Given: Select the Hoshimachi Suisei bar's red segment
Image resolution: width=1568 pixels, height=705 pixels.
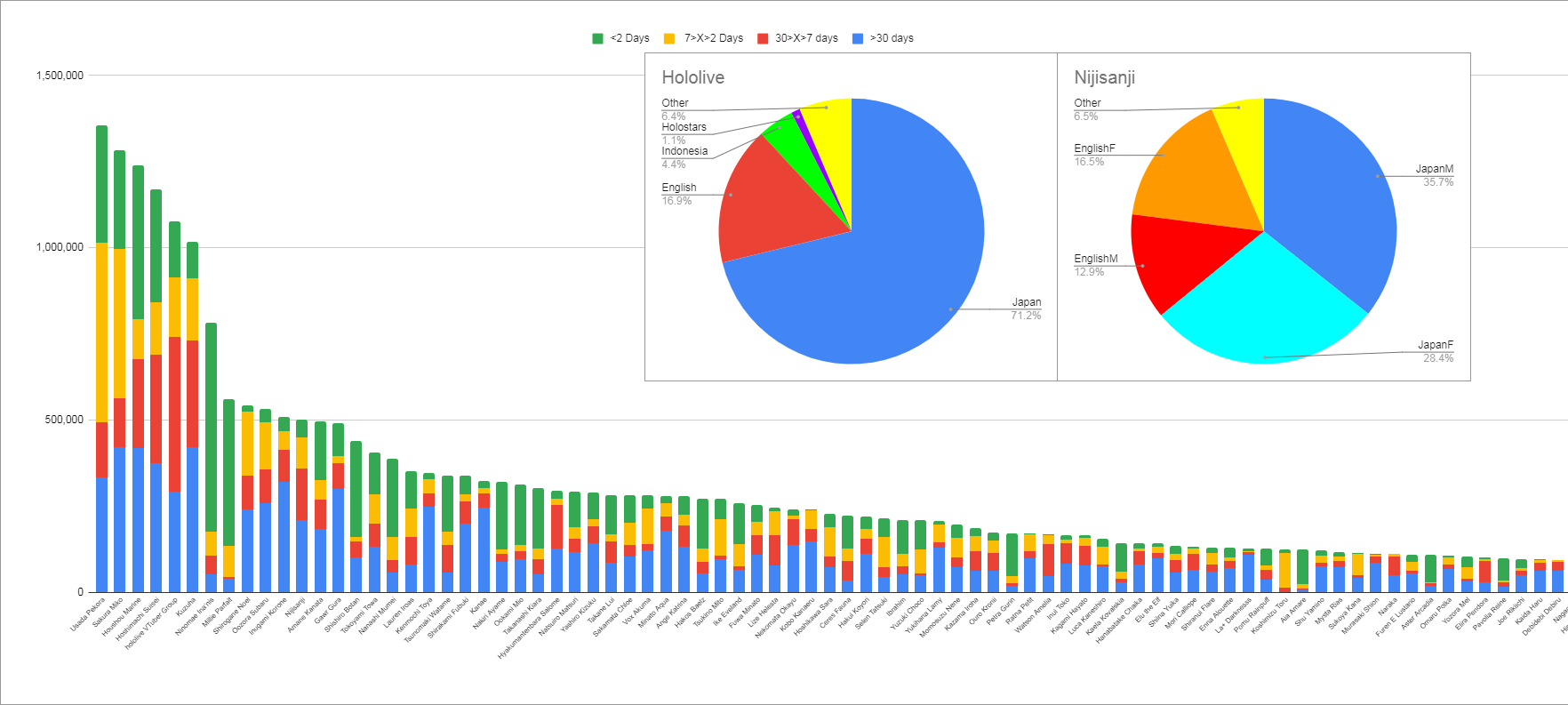Looking at the screenshot, I should click(x=156, y=409).
